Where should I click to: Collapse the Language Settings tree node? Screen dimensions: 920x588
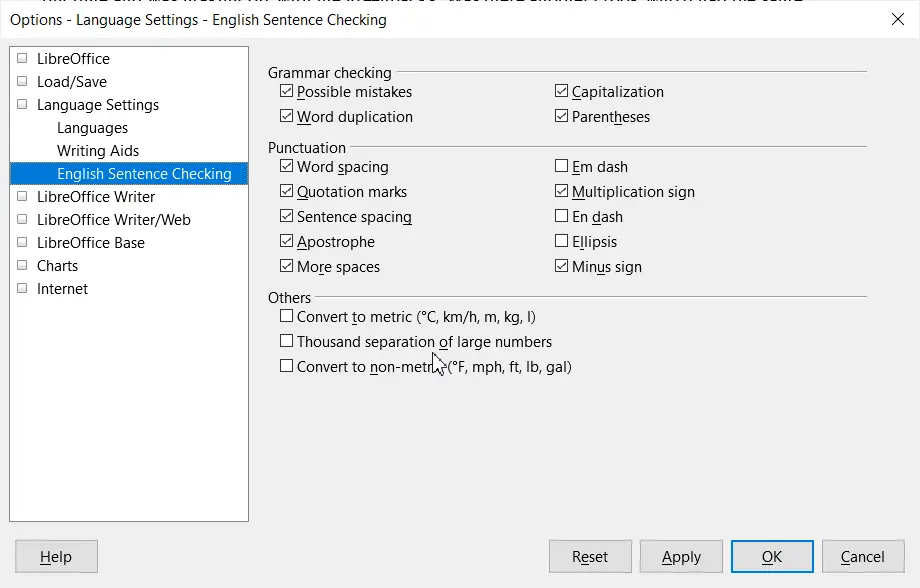[22, 105]
